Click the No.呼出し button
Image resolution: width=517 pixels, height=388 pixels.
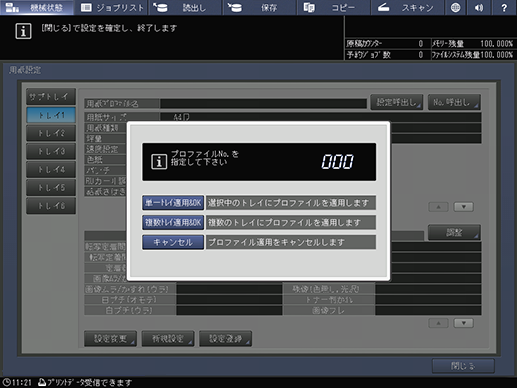point(454,102)
